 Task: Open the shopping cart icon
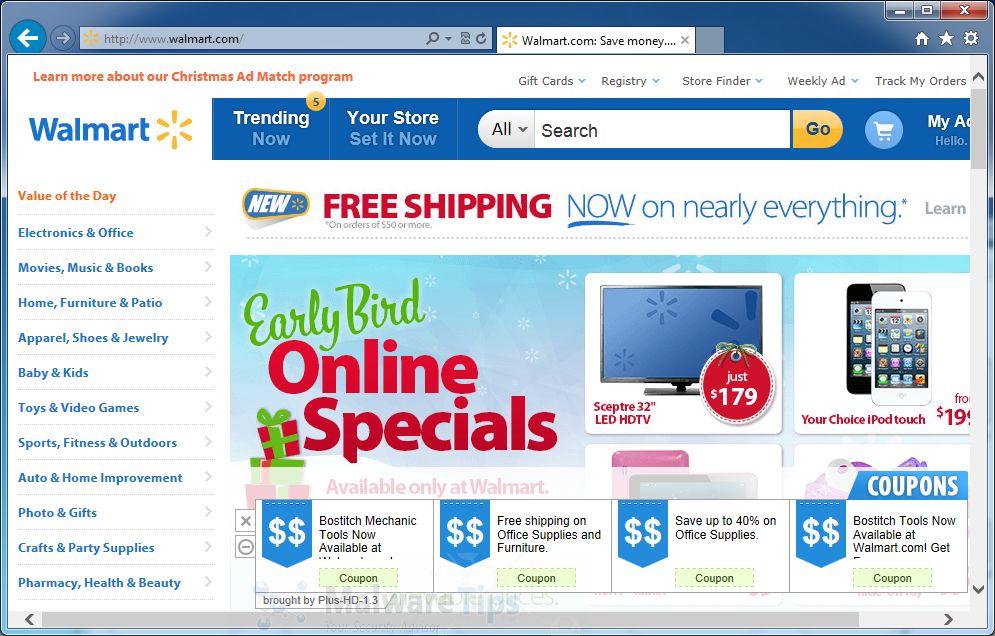click(x=883, y=130)
